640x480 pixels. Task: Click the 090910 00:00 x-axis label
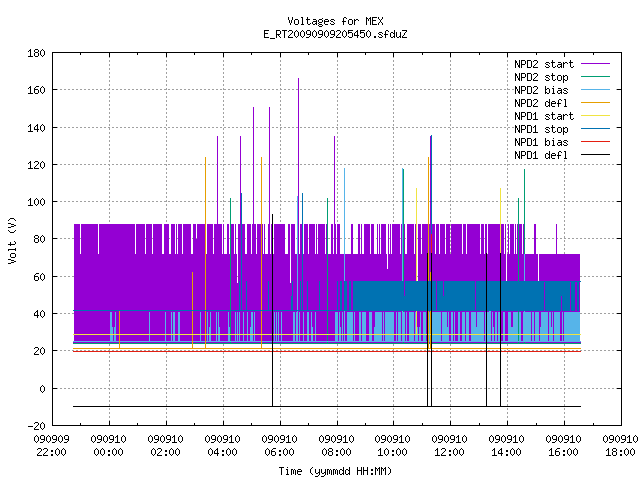(109, 446)
